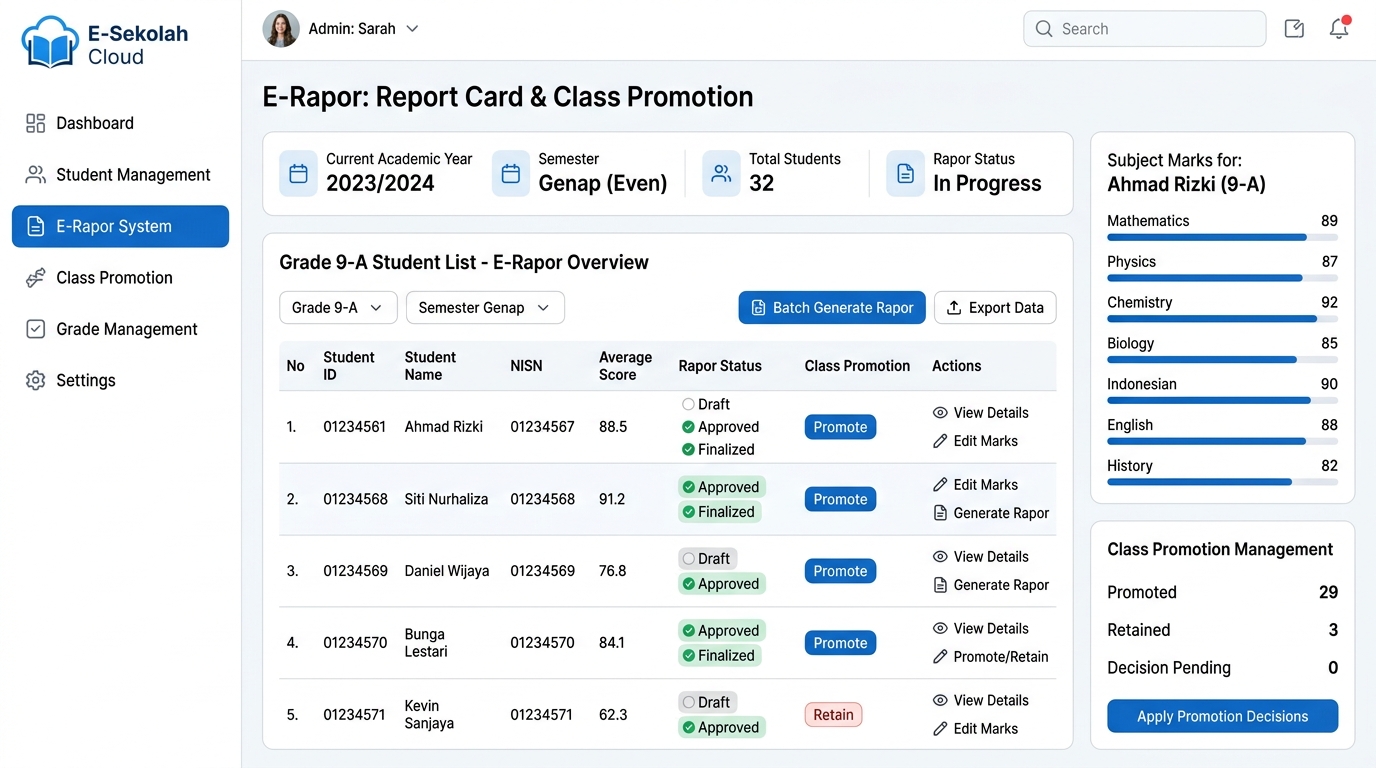Toggle Finalized status for Siti Nurhaliza
Image resolution: width=1376 pixels, height=768 pixels.
point(719,512)
